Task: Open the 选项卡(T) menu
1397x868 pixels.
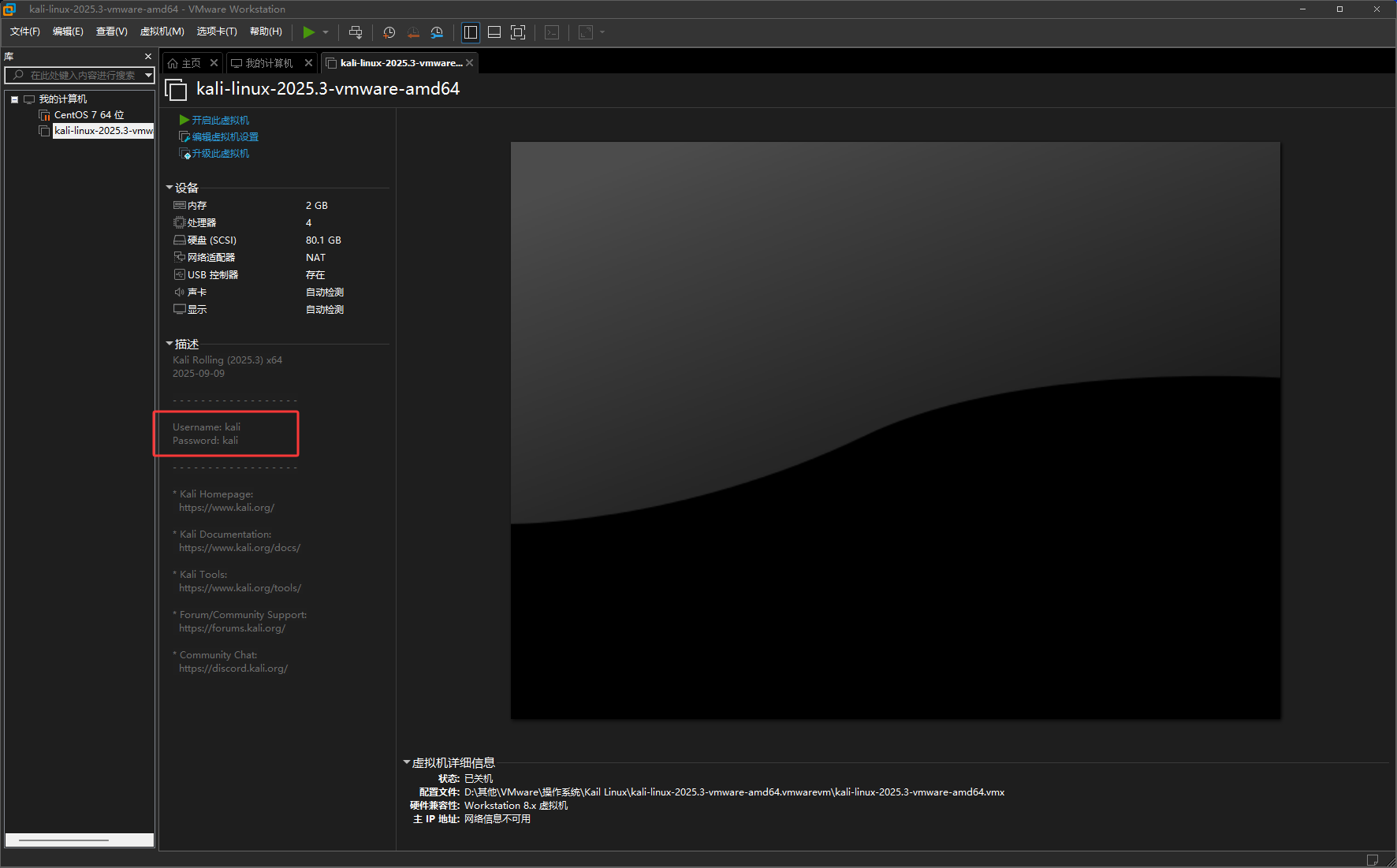Action: point(217,32)
